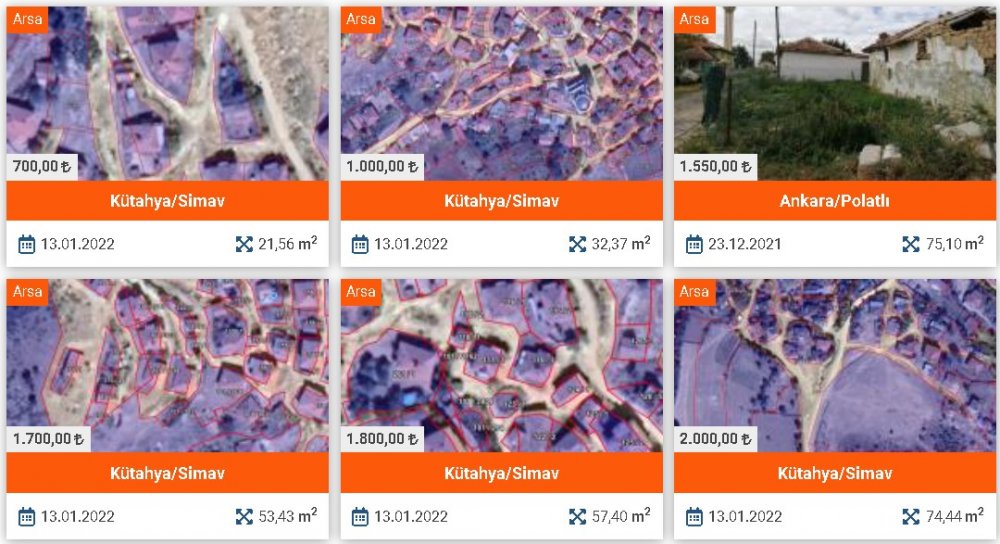Click calendar icon next to 23.12.2021
The height and width of the screenshot is (544, 1000).
tap(694, 244)
